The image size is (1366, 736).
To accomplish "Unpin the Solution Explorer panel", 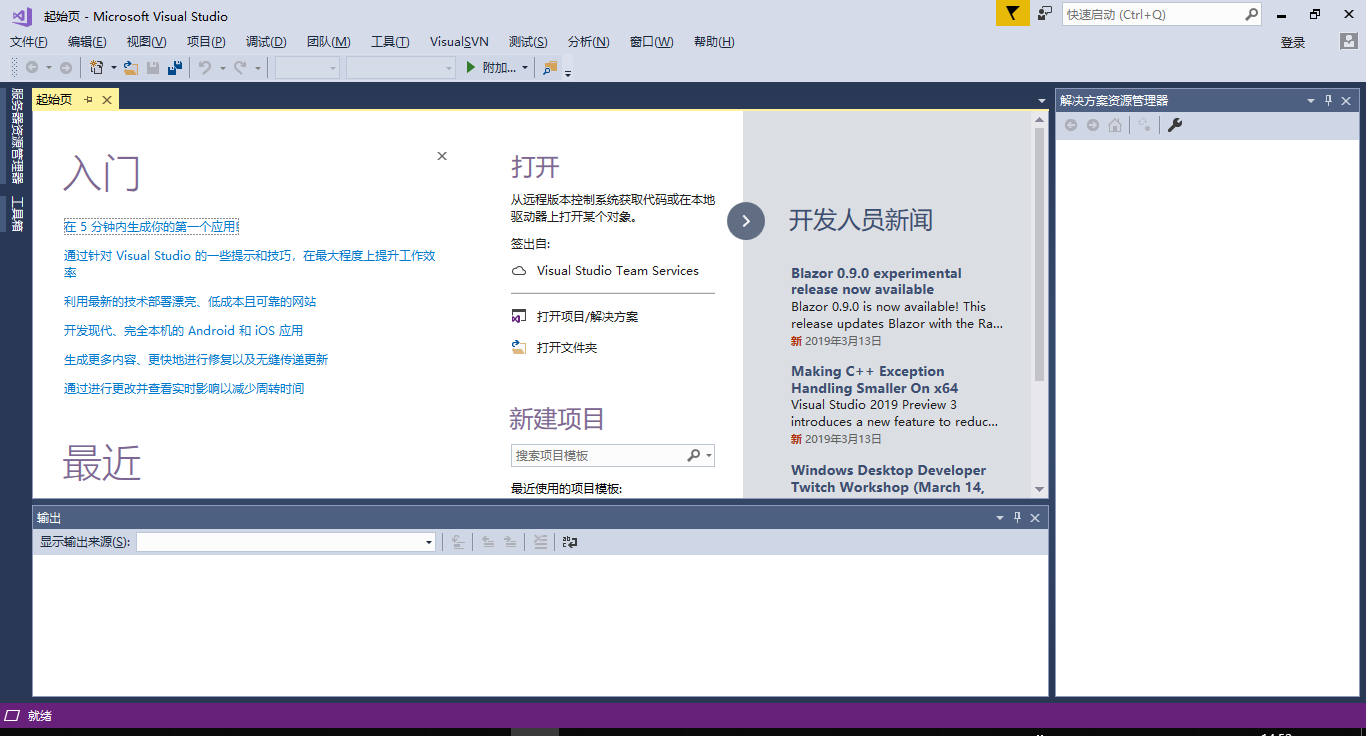I will tap(1328, 100).
